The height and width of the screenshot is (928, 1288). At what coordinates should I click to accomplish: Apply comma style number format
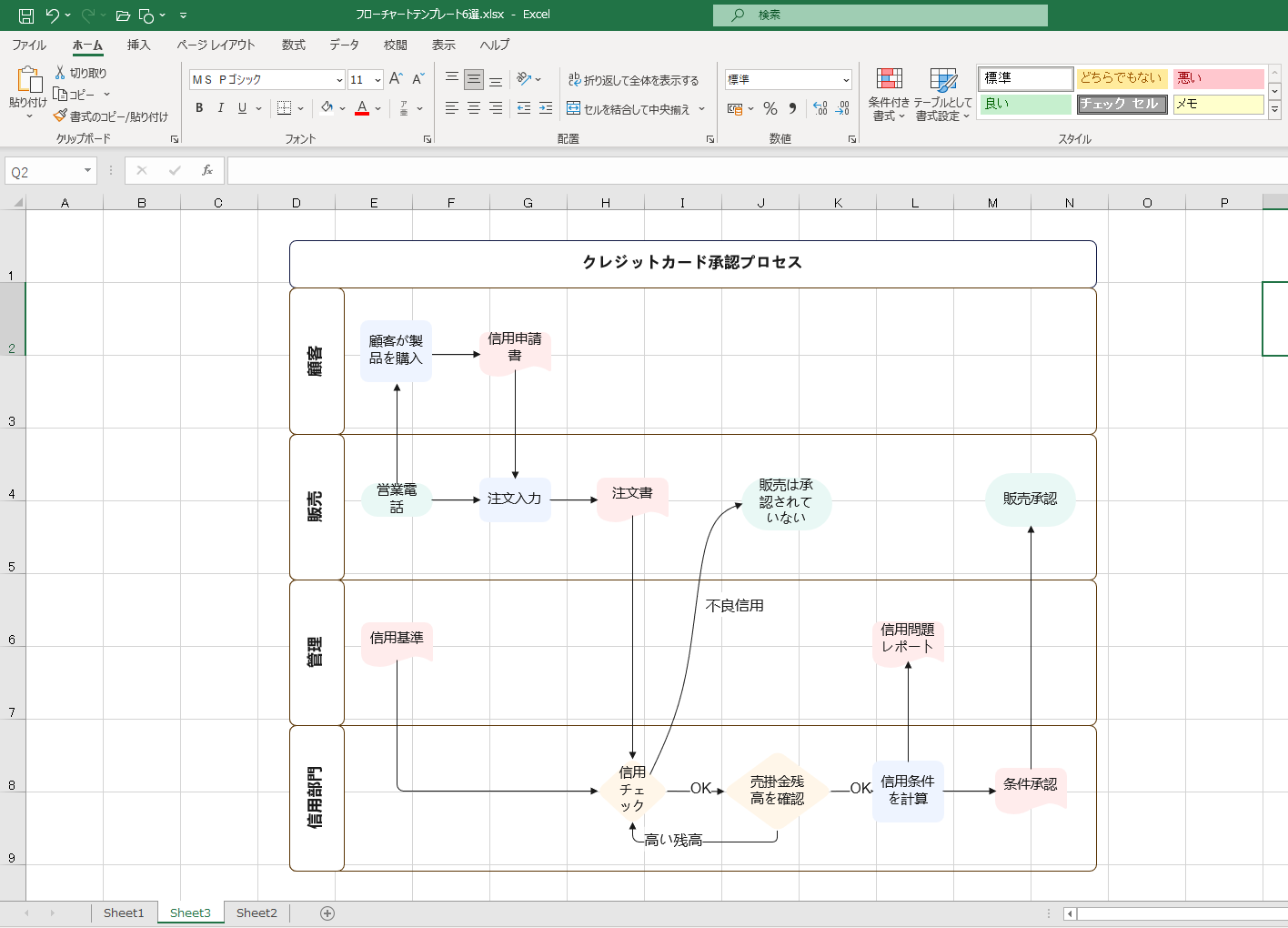pyautogui.click(x=793, y=108)
